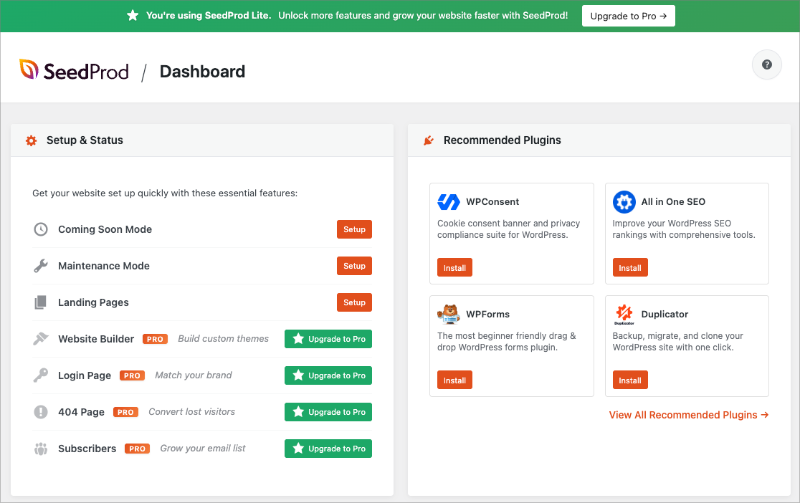Click the Setup & Status gear icon
This screenshot has height=503, width=800.
point(31,140)
